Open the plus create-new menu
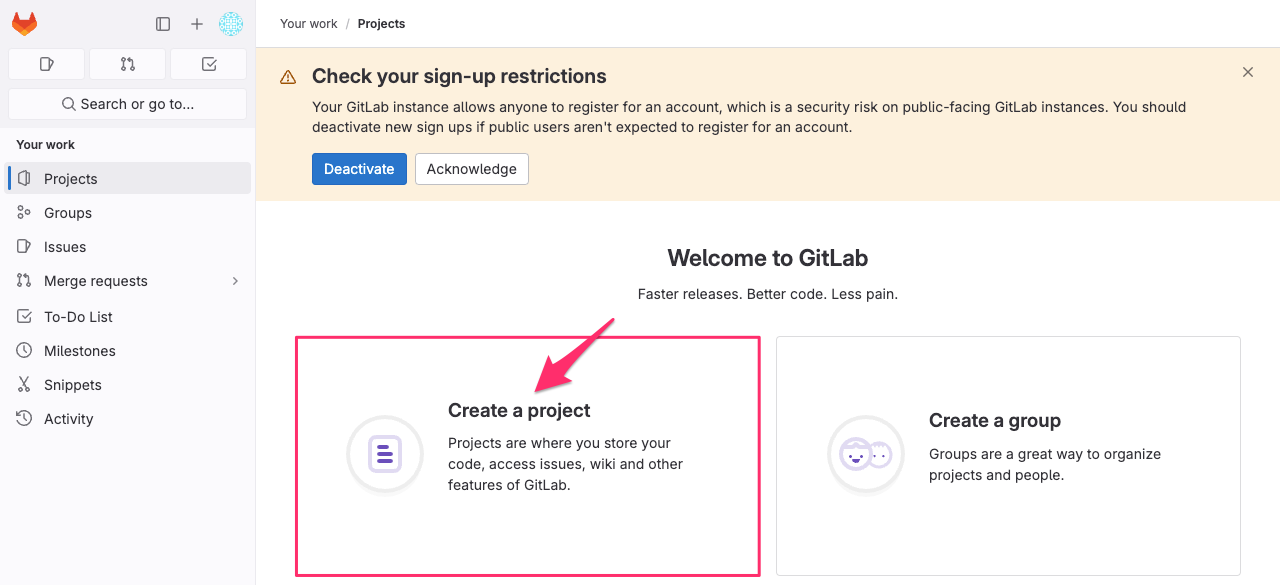This screenshot has width=1280, height=585. (197, 24)
